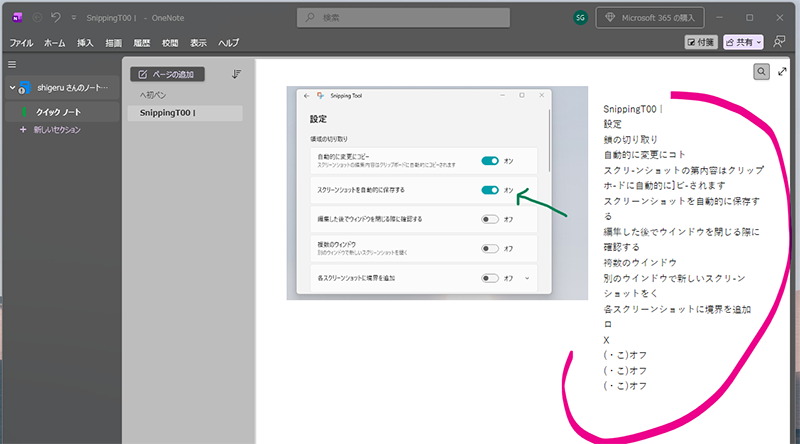The height and width of the screenshot is (444, 800).
Task: Toggle スクリーンショットを自動的に保存する switch
Action: click(490, 189)
